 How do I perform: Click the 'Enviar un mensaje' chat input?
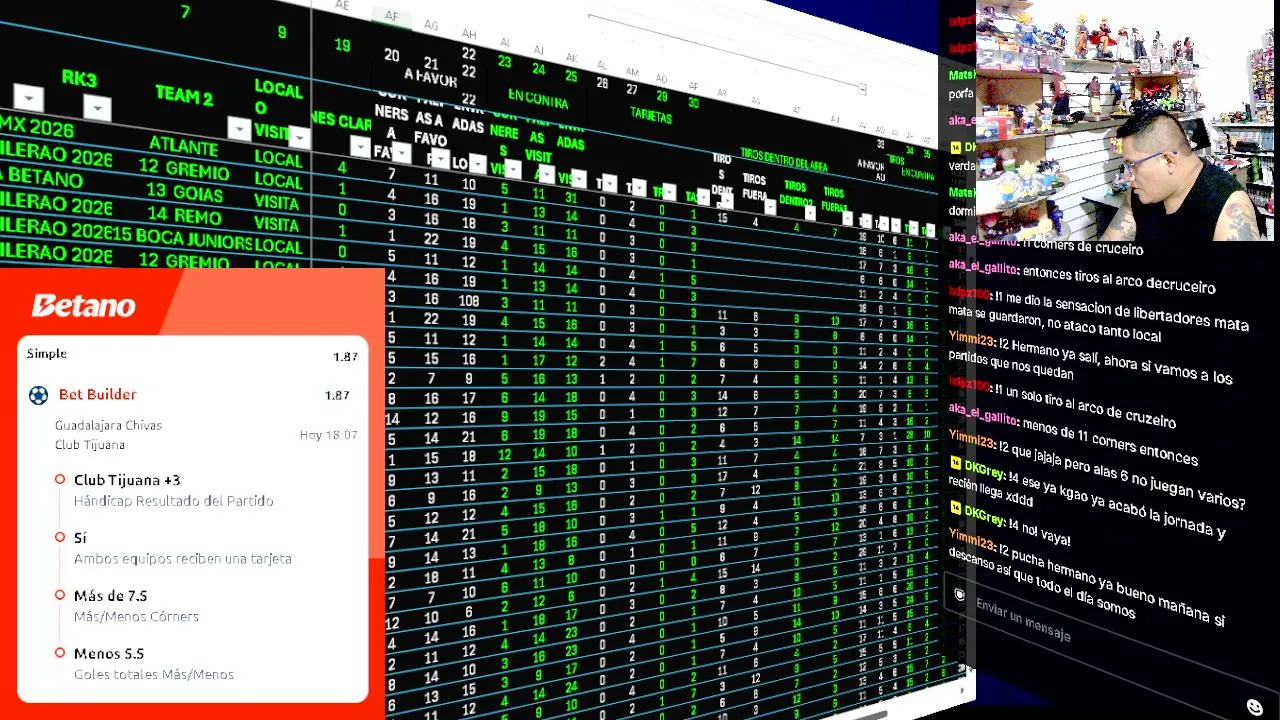[1023, 621]
